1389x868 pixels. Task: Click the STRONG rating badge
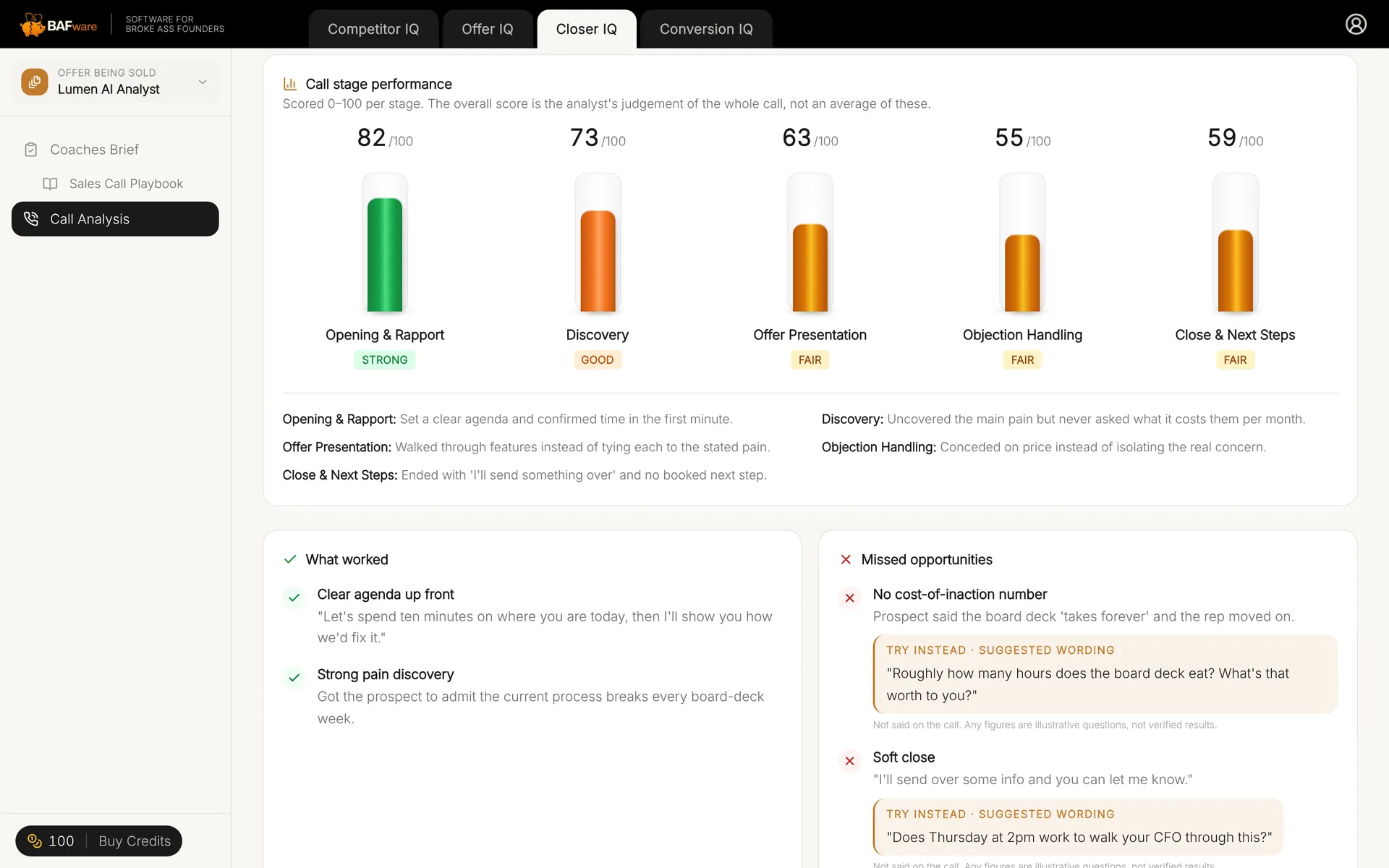point(385,359)
